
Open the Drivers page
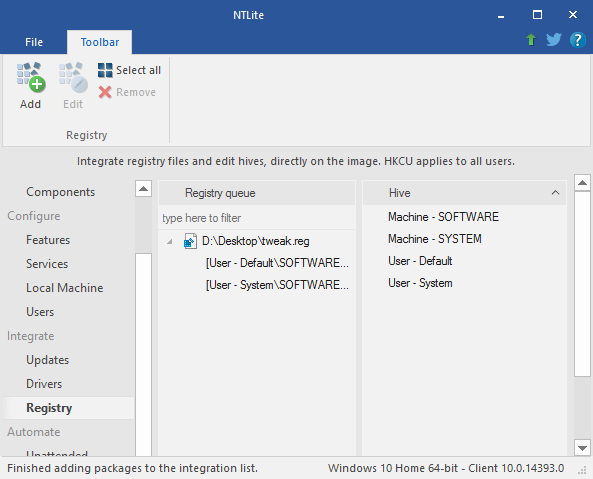pos(44,384)
